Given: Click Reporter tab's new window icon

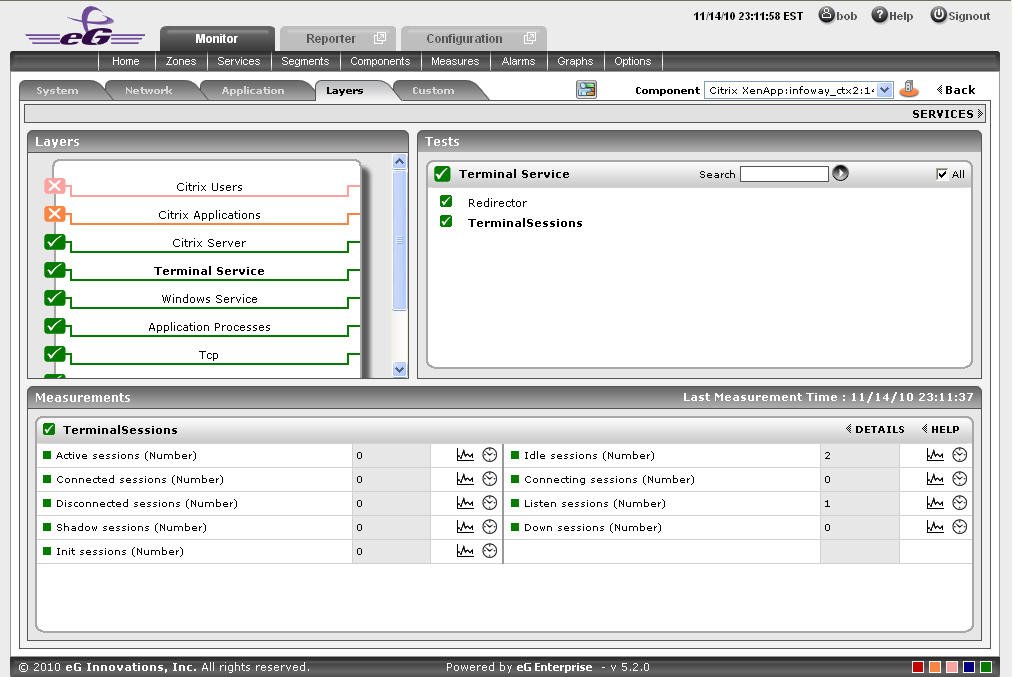Looking at the screenshot, I should (x=380, y=38).
